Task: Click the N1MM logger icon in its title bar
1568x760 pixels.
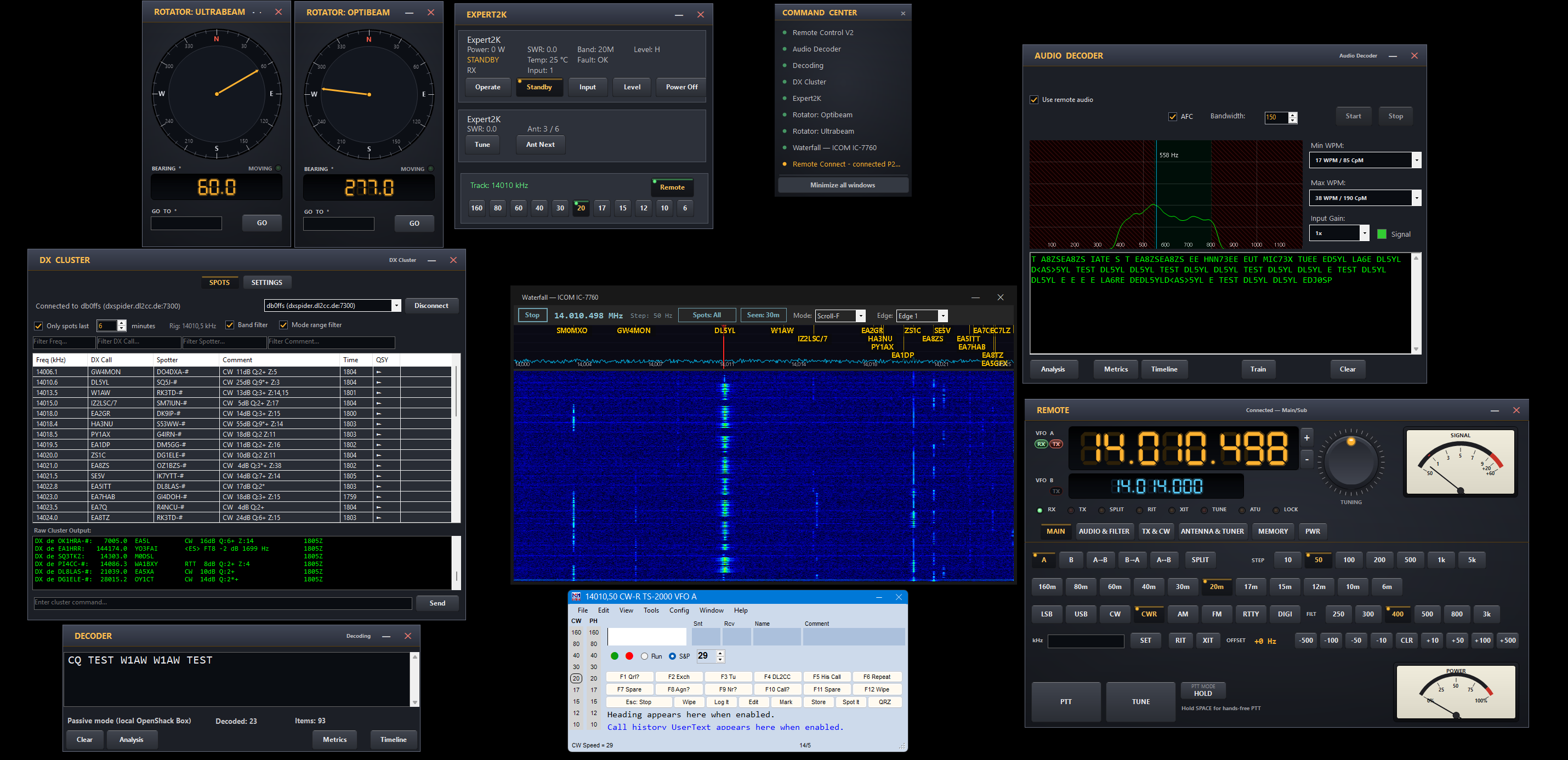Action: coord(576,597)
